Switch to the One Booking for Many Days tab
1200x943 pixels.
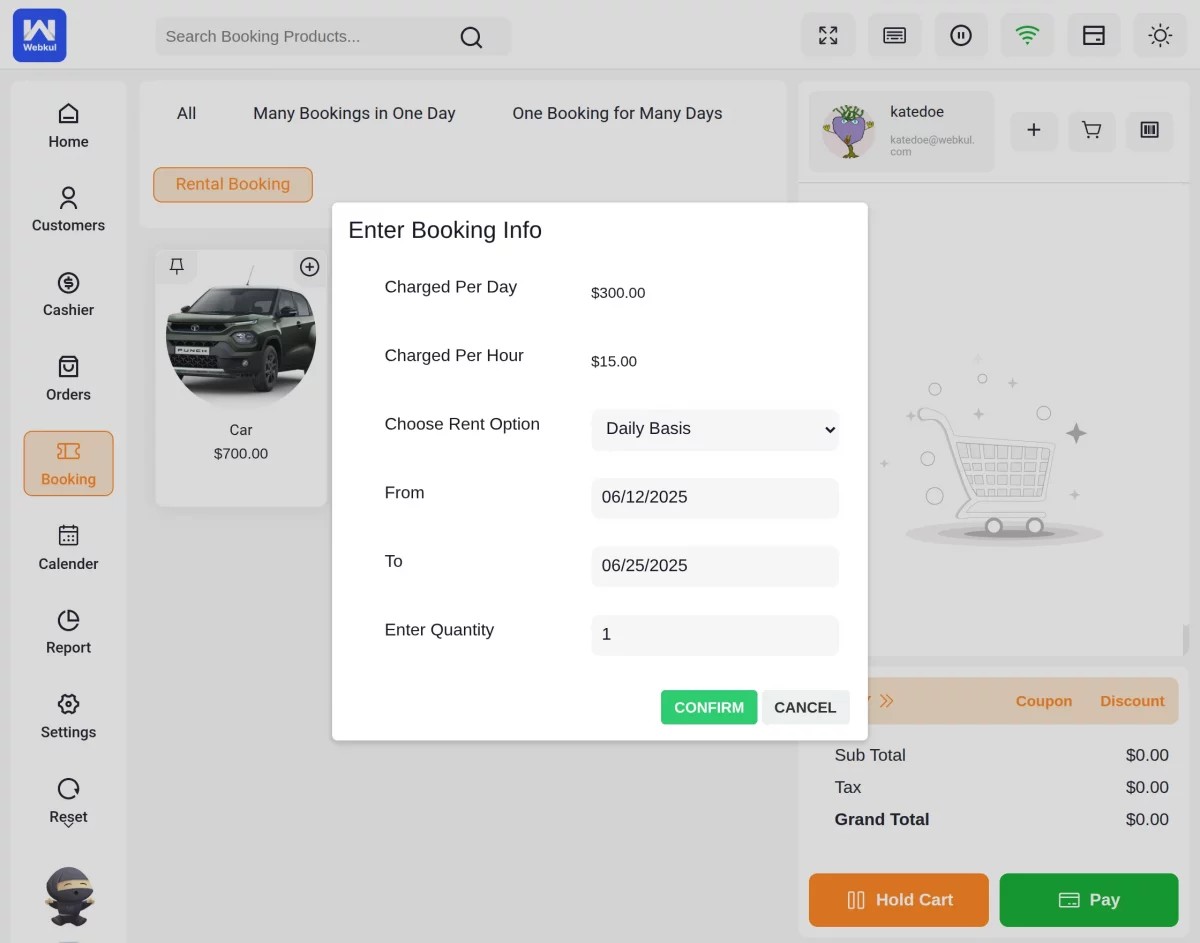pyautogui.click(x=617, y=113)
